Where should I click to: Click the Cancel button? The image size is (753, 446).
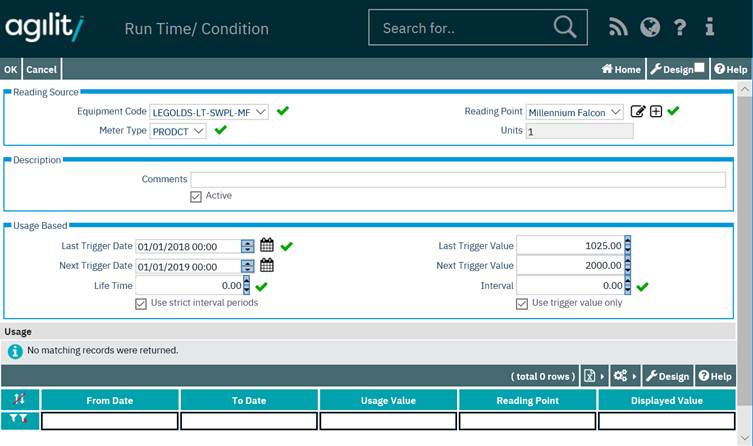tap(42, 69)
